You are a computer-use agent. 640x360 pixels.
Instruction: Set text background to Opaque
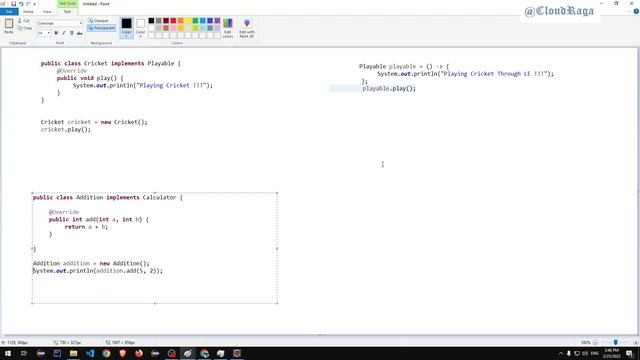[98, 21]
